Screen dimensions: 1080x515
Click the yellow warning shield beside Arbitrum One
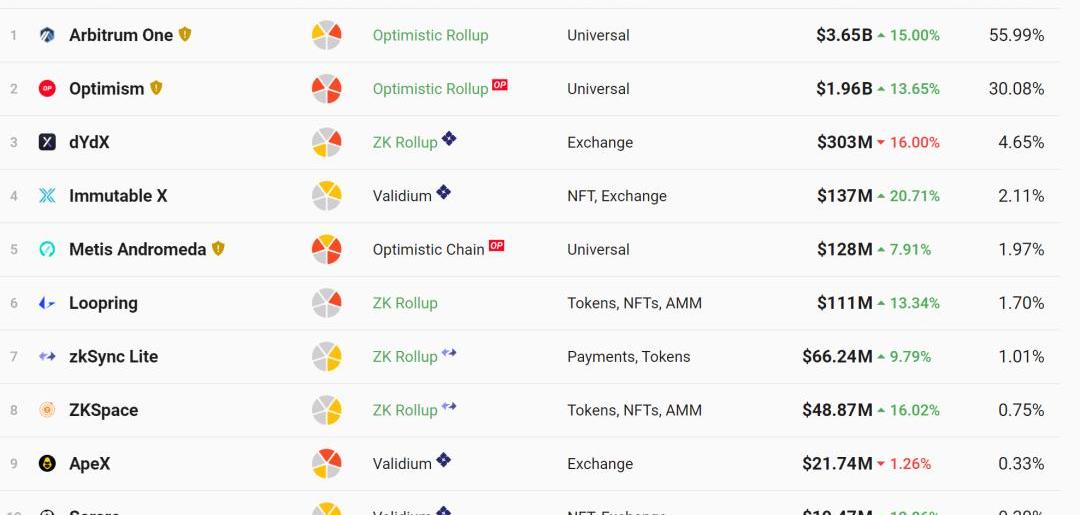(185, 34)
